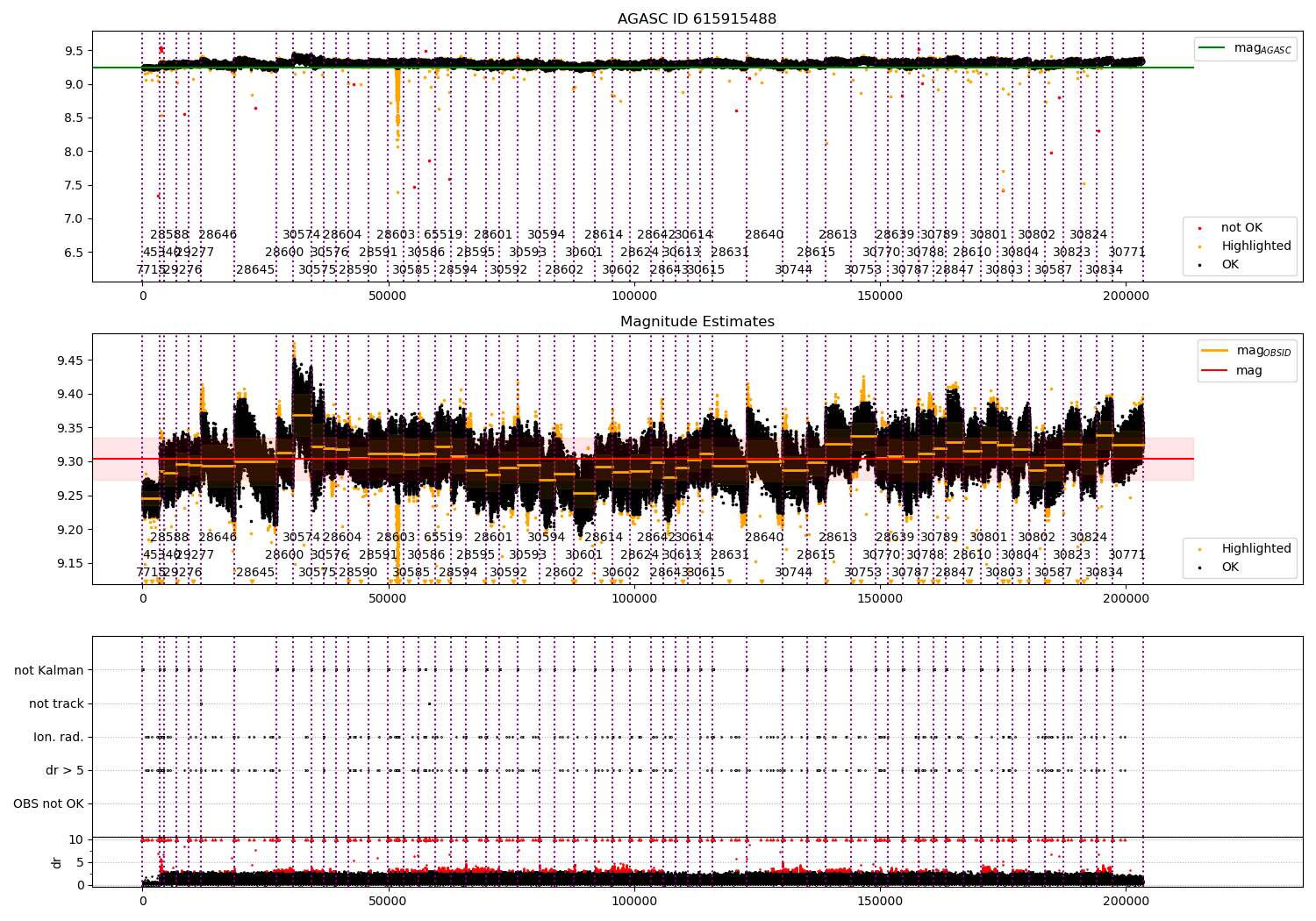The image size is (1316, 921).
Task: Click tick 5 on the dr axis
Action: [81, 862]
